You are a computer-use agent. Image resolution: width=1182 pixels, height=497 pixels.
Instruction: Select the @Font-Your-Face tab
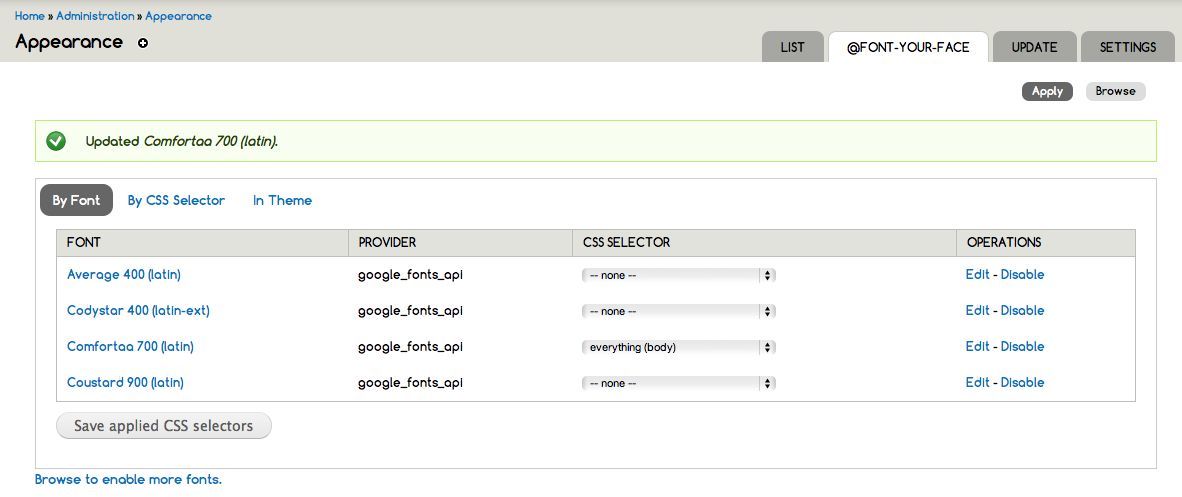pyautogui.click(x=908, y=47)
